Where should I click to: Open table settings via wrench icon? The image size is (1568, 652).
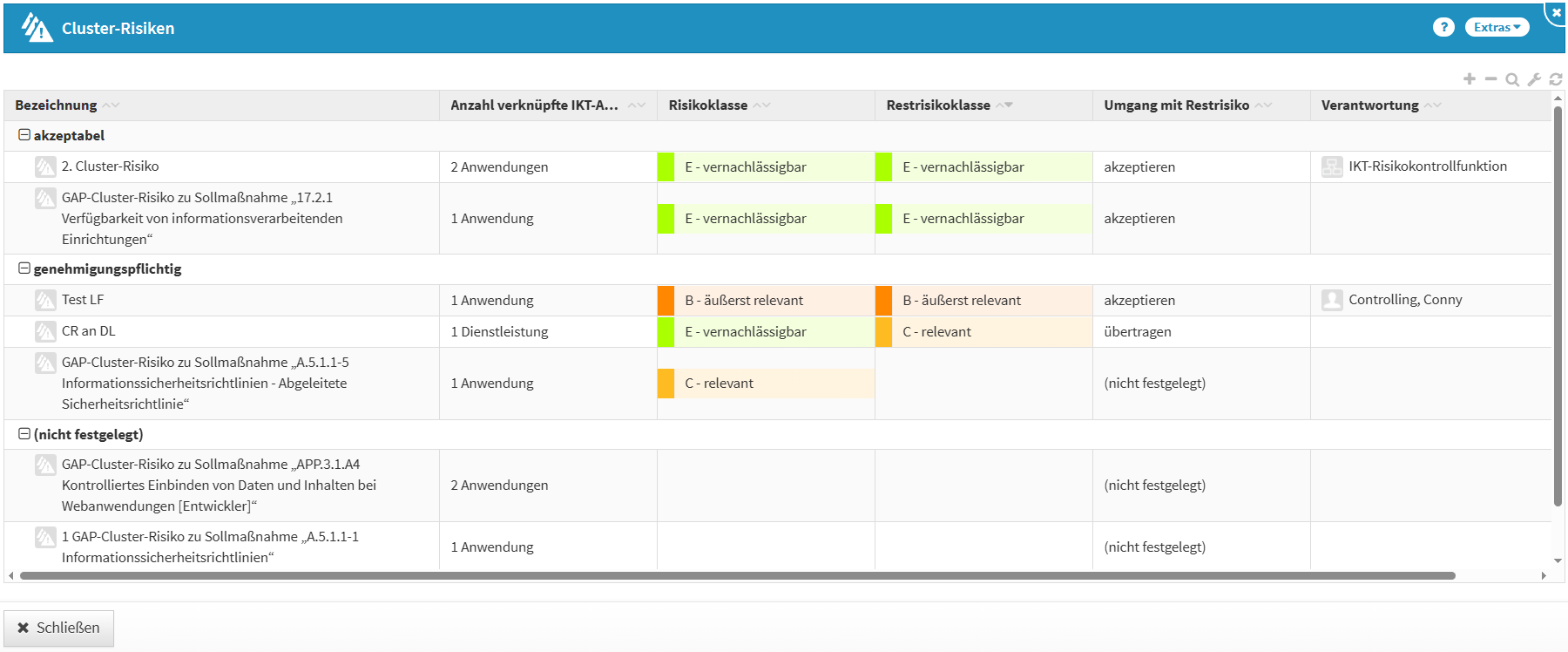(x=1534, y=79)
